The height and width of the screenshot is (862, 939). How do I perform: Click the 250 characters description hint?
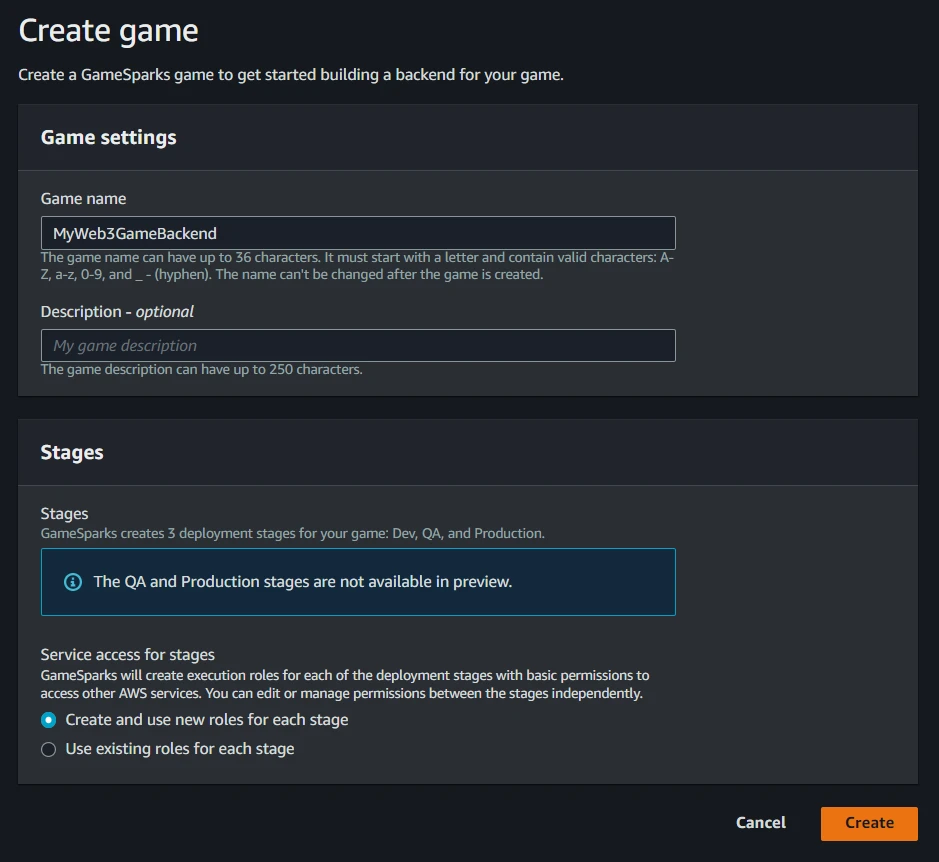201,370
